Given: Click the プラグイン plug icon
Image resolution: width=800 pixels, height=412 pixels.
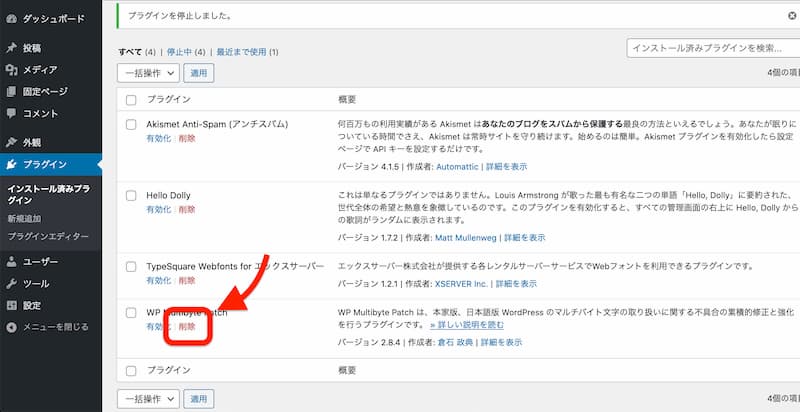Looking at the screenshot, I should point(11,164).
